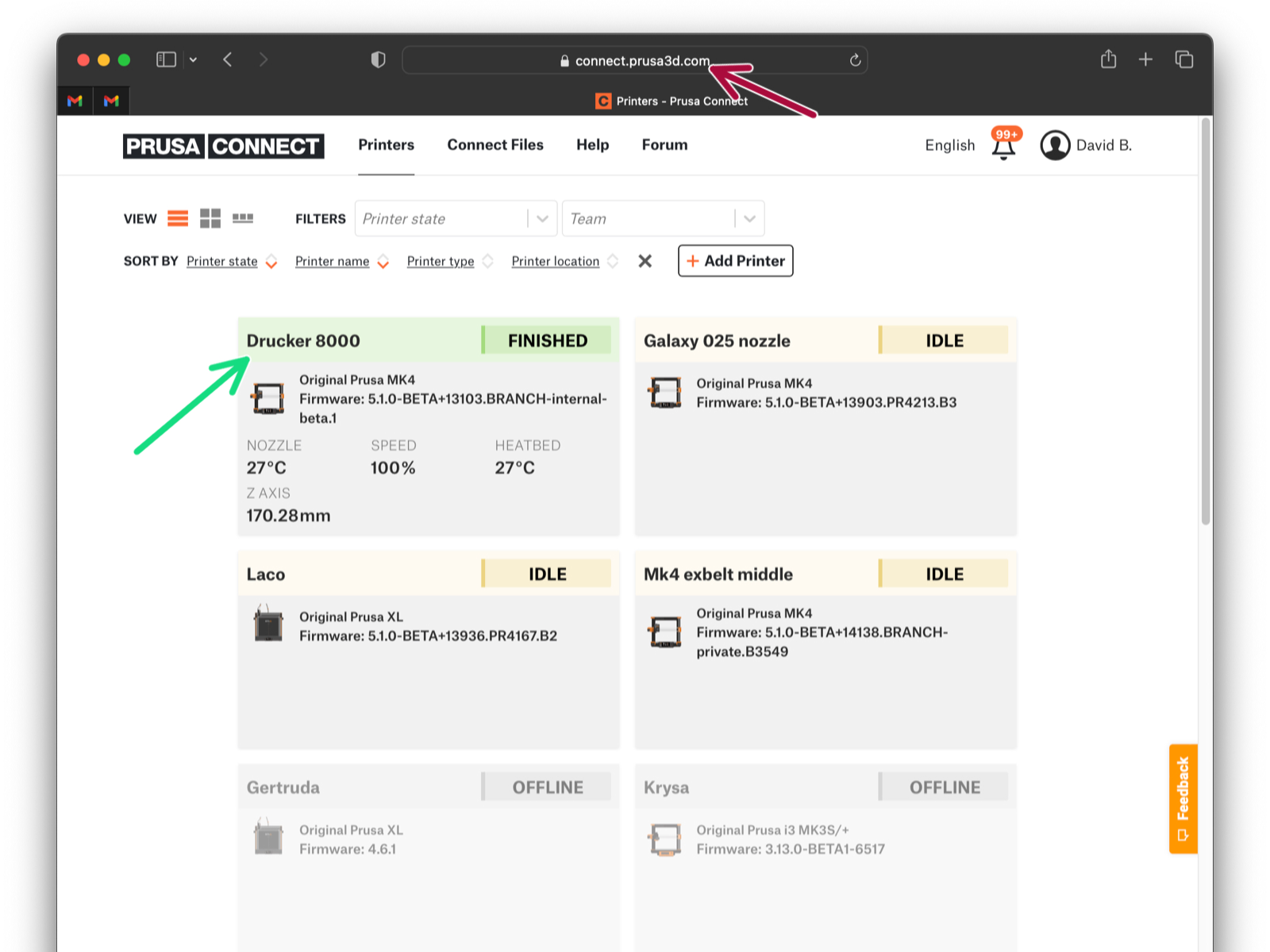
Task: Click the IDLE badge on Galaxy 025 nozzle
Action: point(944,340)
